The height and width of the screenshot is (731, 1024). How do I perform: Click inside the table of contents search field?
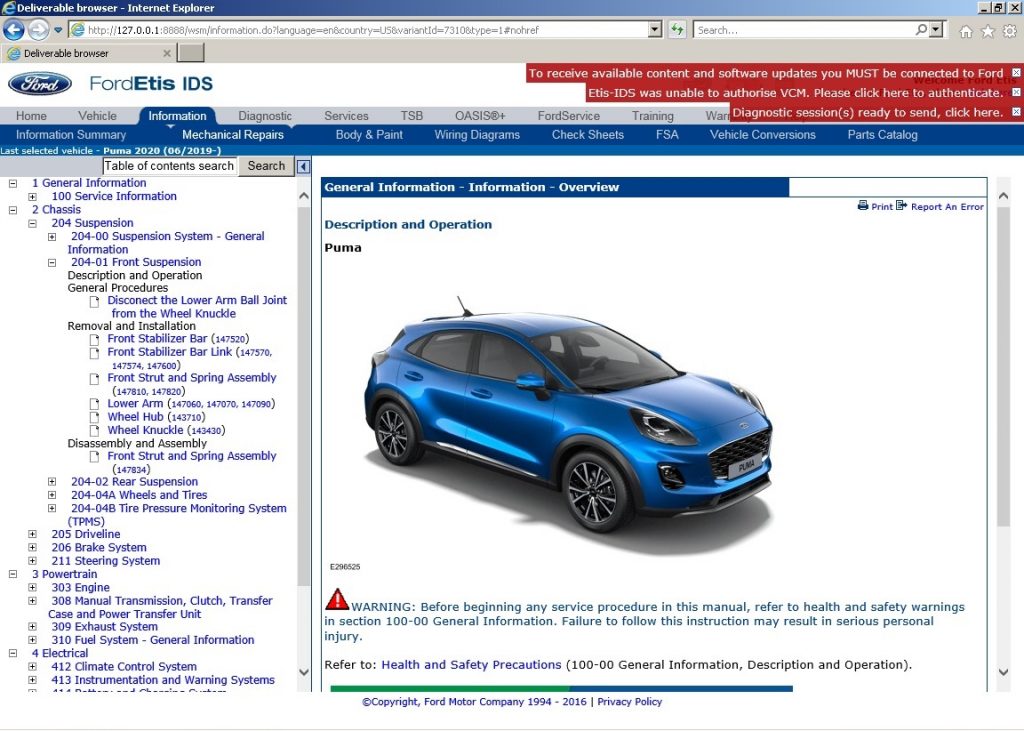tap(168, 165)
